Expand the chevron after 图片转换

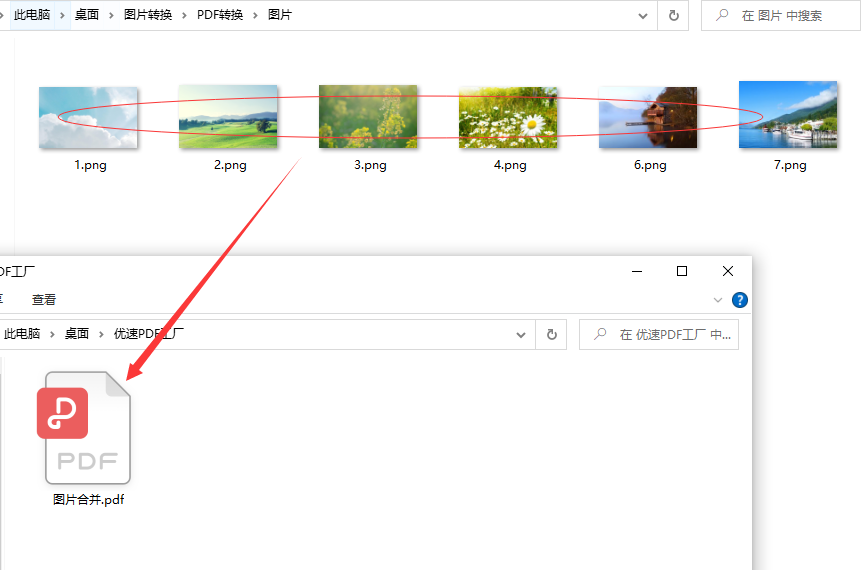click(x=184, y=15)
